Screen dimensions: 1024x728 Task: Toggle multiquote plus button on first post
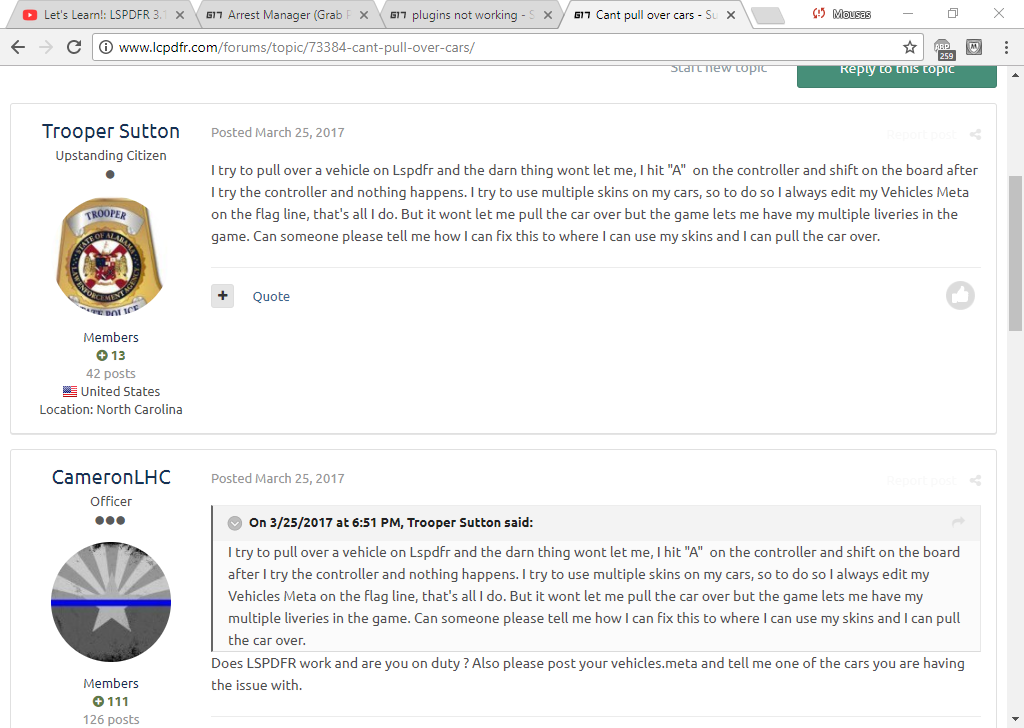point(223,296)
